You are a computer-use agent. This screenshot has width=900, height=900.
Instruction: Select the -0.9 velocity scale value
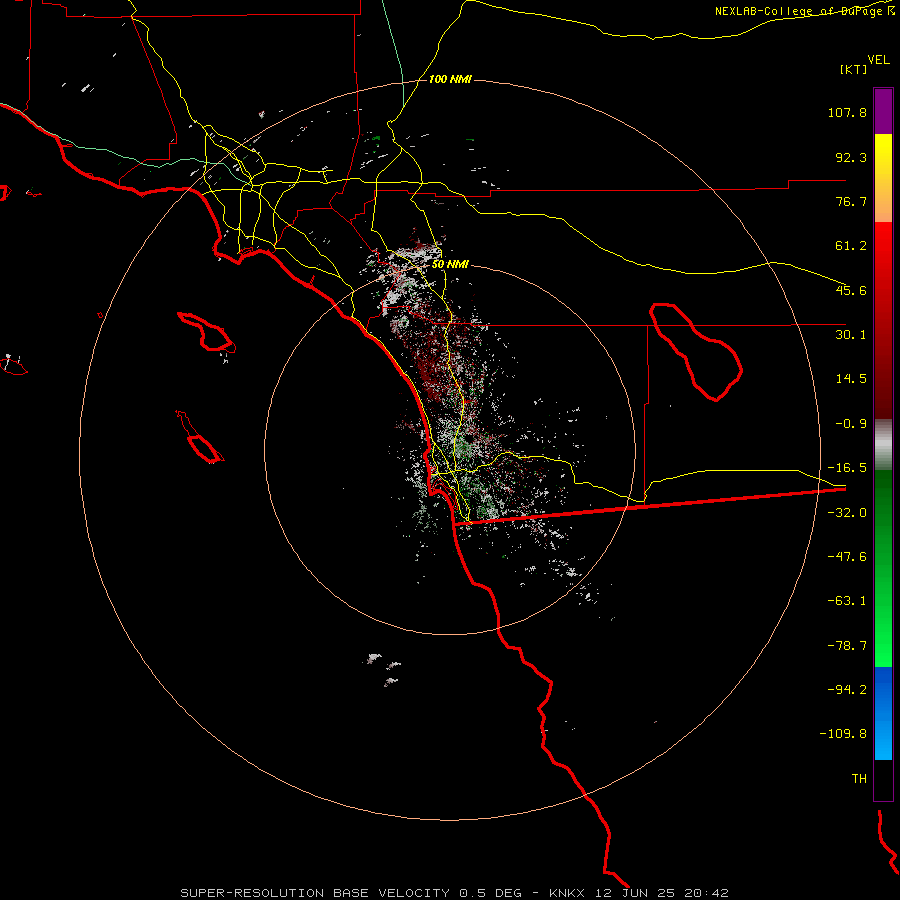[x=851, y=424]
